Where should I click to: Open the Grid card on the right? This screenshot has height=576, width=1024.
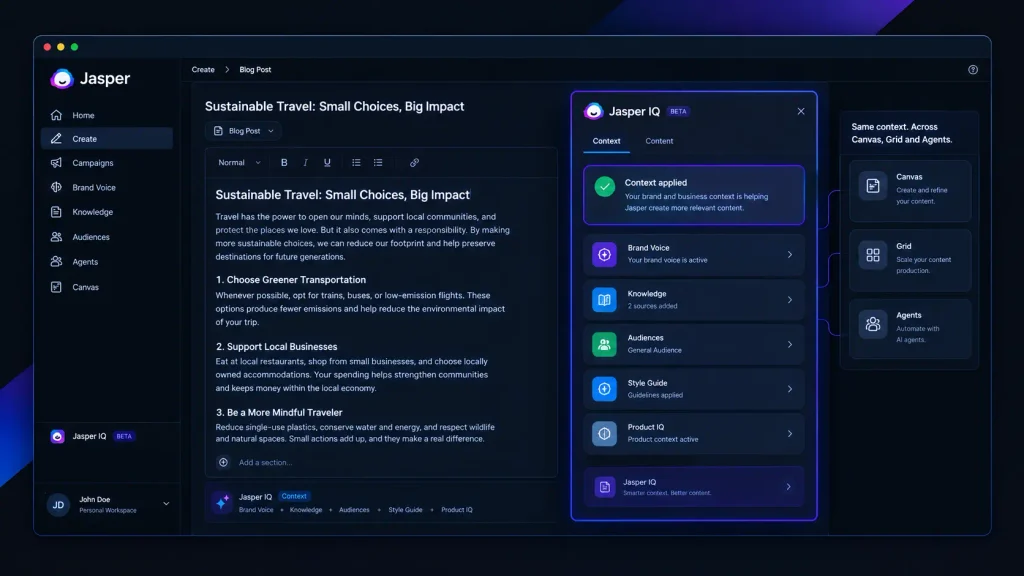point(910,260)
